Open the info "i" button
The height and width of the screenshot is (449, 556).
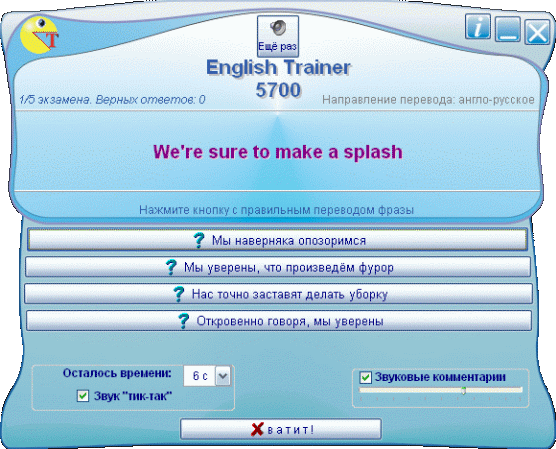coord(478,27)
